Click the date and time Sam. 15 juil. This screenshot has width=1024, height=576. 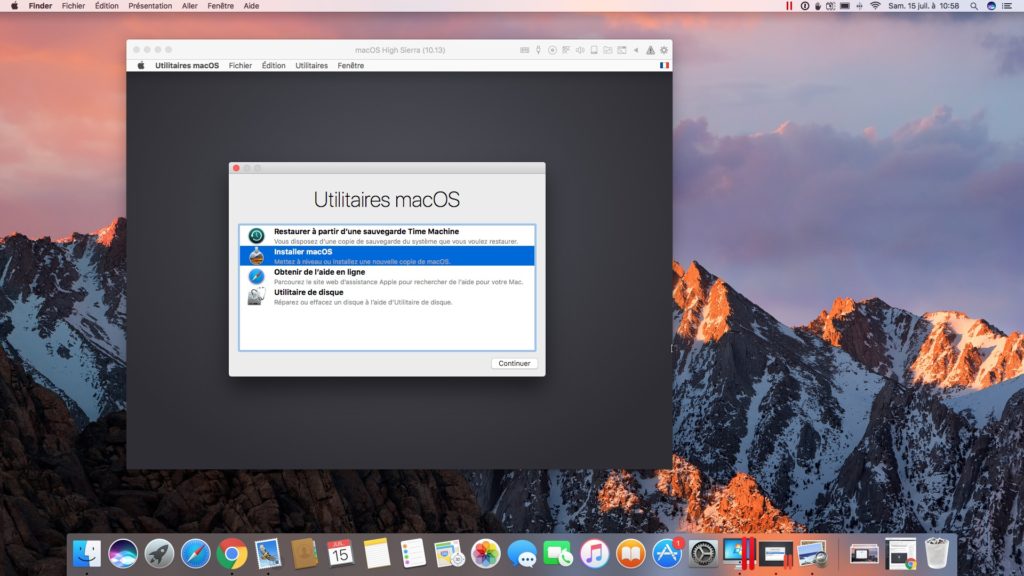click(x=923, y=6)
